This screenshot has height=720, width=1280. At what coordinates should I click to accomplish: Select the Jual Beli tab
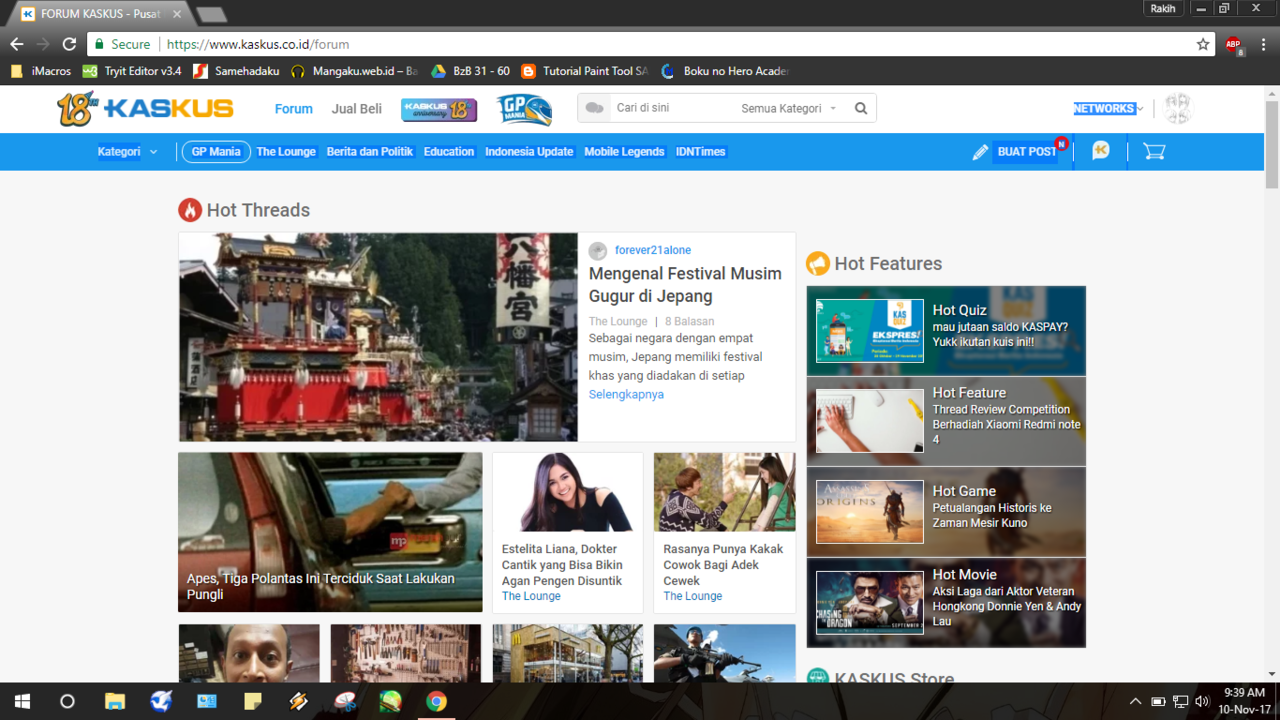[x=357, y=109]
